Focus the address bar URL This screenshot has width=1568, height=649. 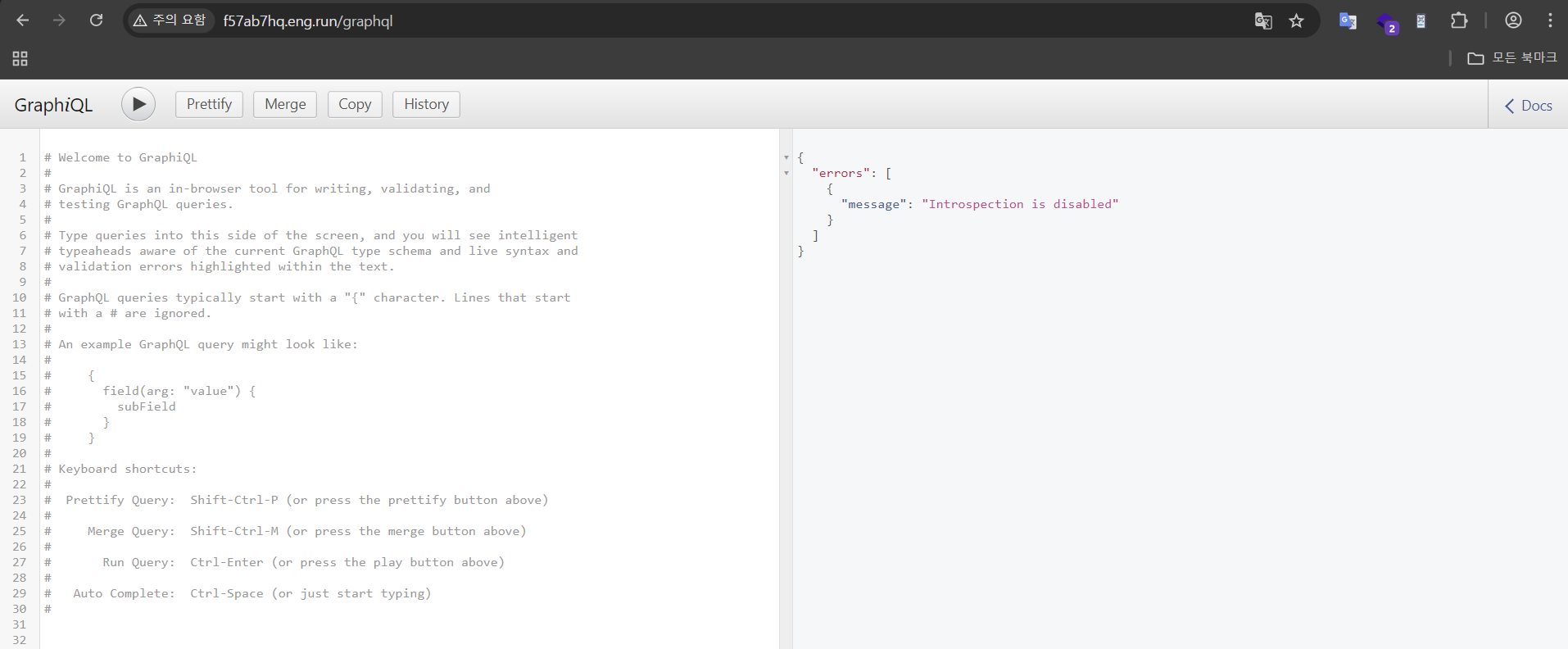(308, 21)
